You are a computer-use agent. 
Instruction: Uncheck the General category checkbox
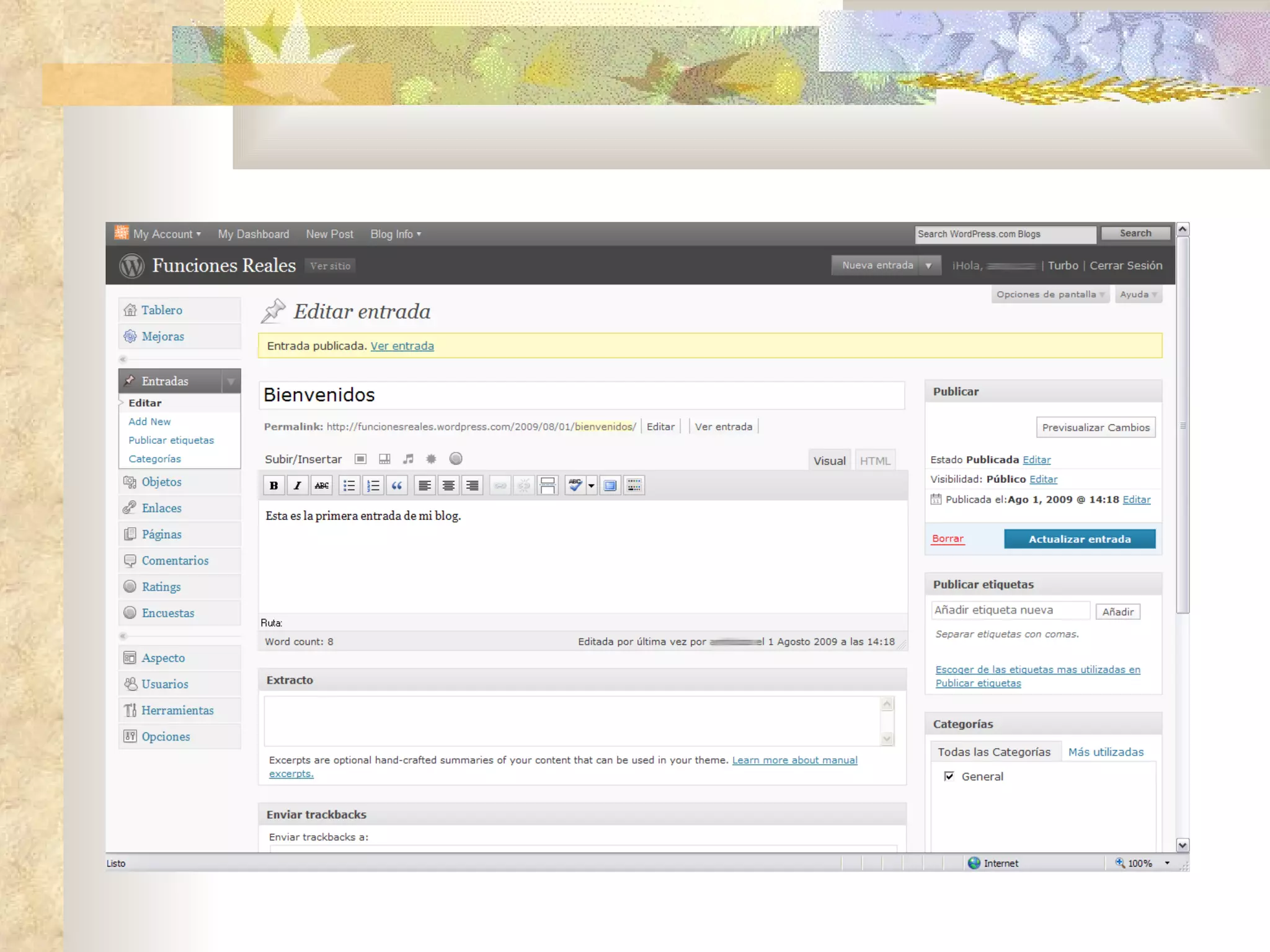[949, 776]
